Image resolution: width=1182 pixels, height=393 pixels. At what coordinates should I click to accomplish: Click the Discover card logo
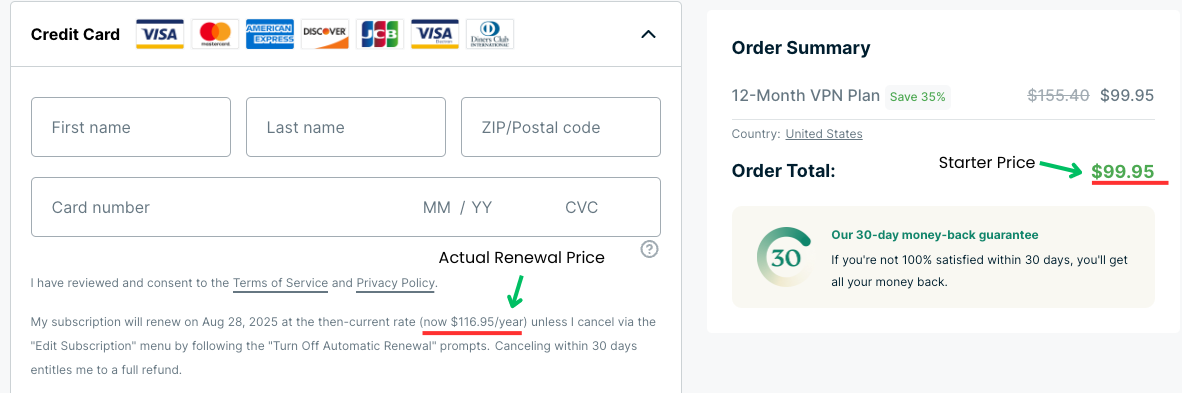tap(325, 34)
